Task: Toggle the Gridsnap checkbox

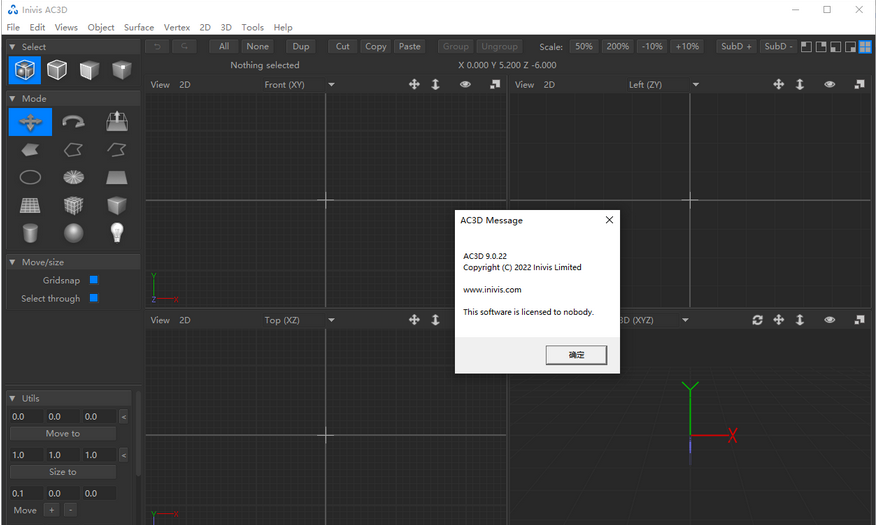Action: (94, 280)
